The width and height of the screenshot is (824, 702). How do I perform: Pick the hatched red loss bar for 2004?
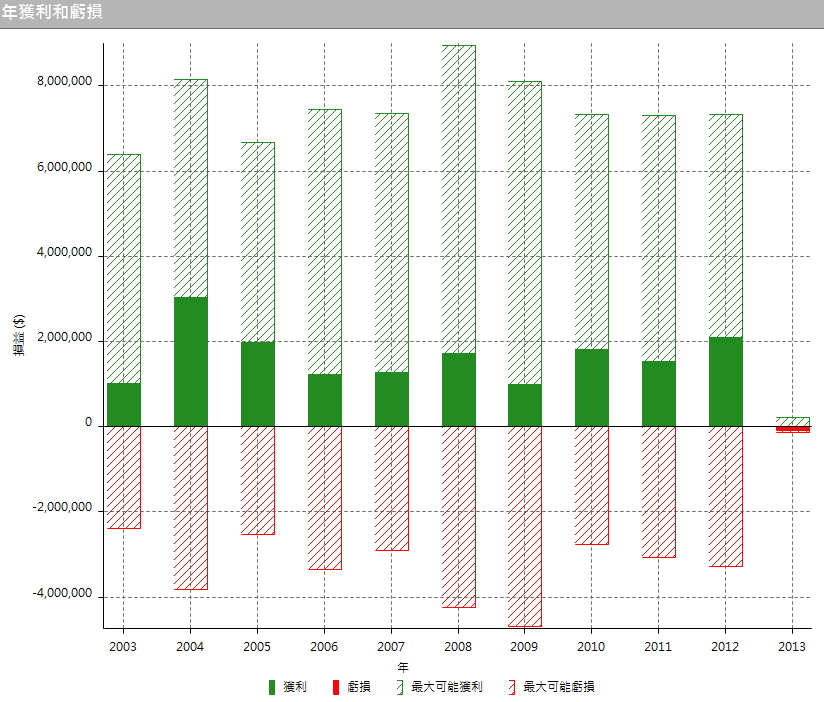[x=191, y=508]
